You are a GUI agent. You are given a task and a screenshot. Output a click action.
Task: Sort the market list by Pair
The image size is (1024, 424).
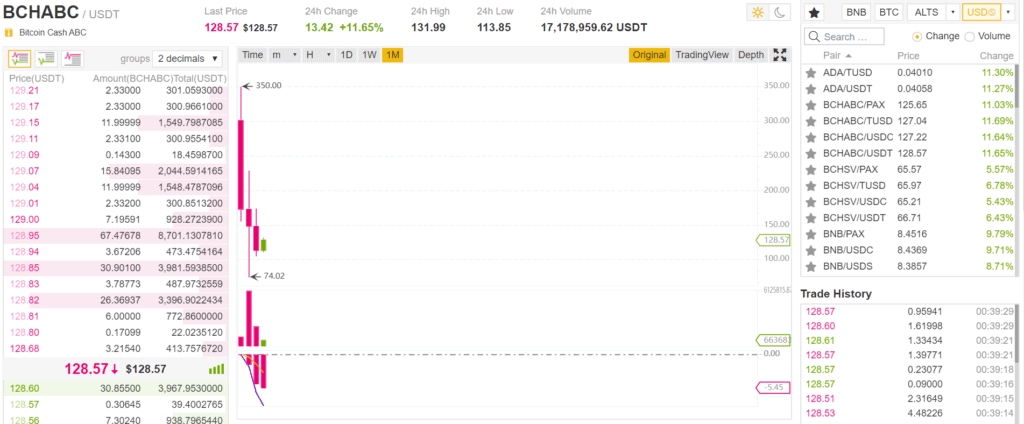pos(837,56)
